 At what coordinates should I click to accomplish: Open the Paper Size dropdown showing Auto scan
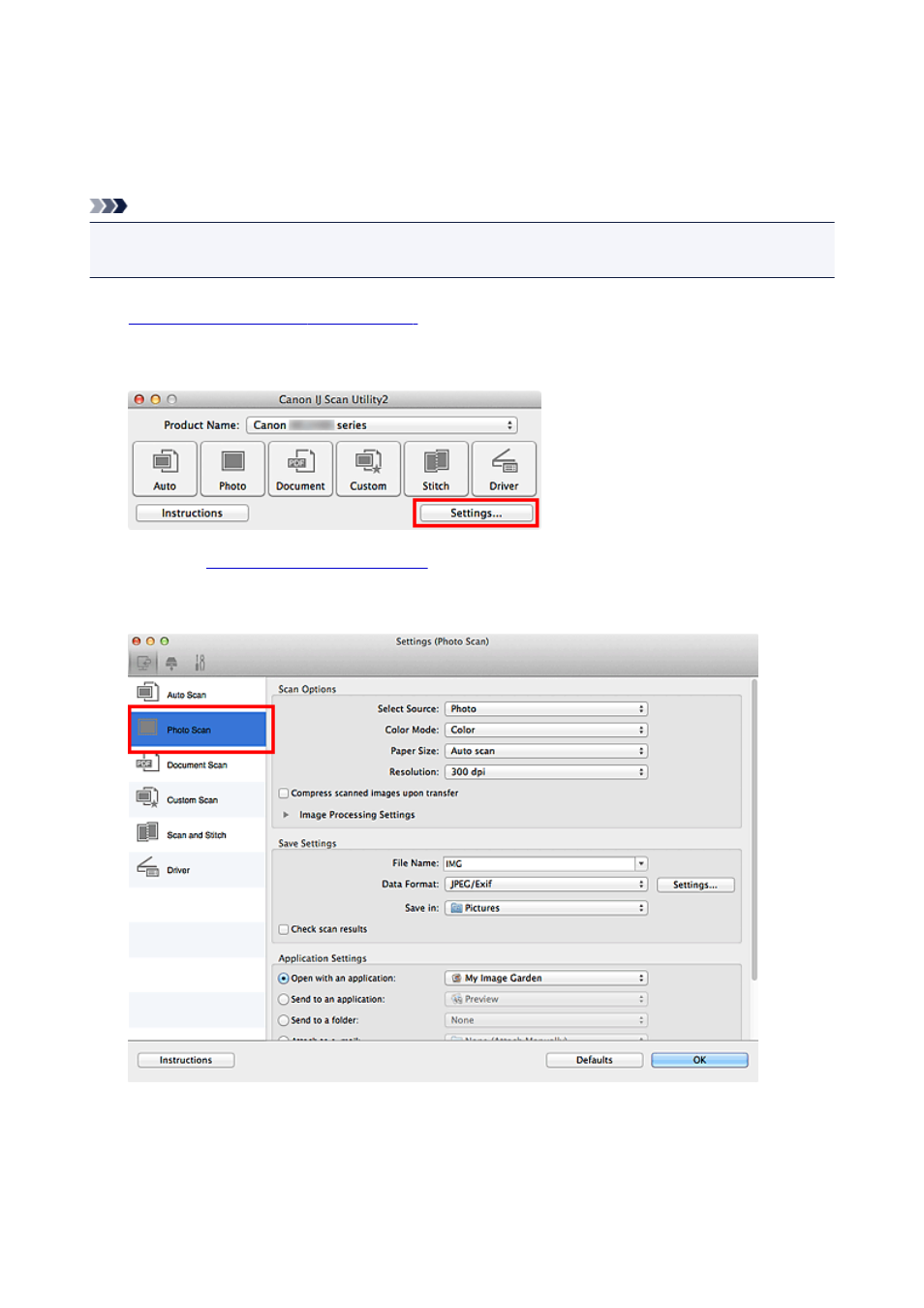pyautogui.click(x=546, y=751)
